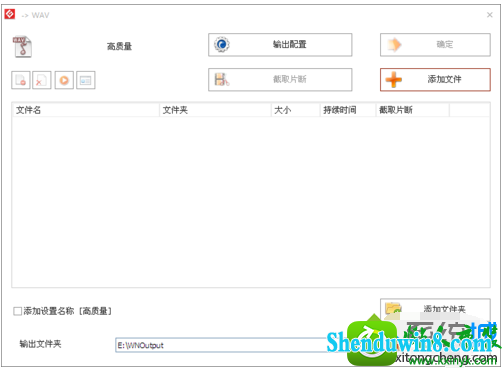Click the media info toolbar icon

[x=86, y=80]
